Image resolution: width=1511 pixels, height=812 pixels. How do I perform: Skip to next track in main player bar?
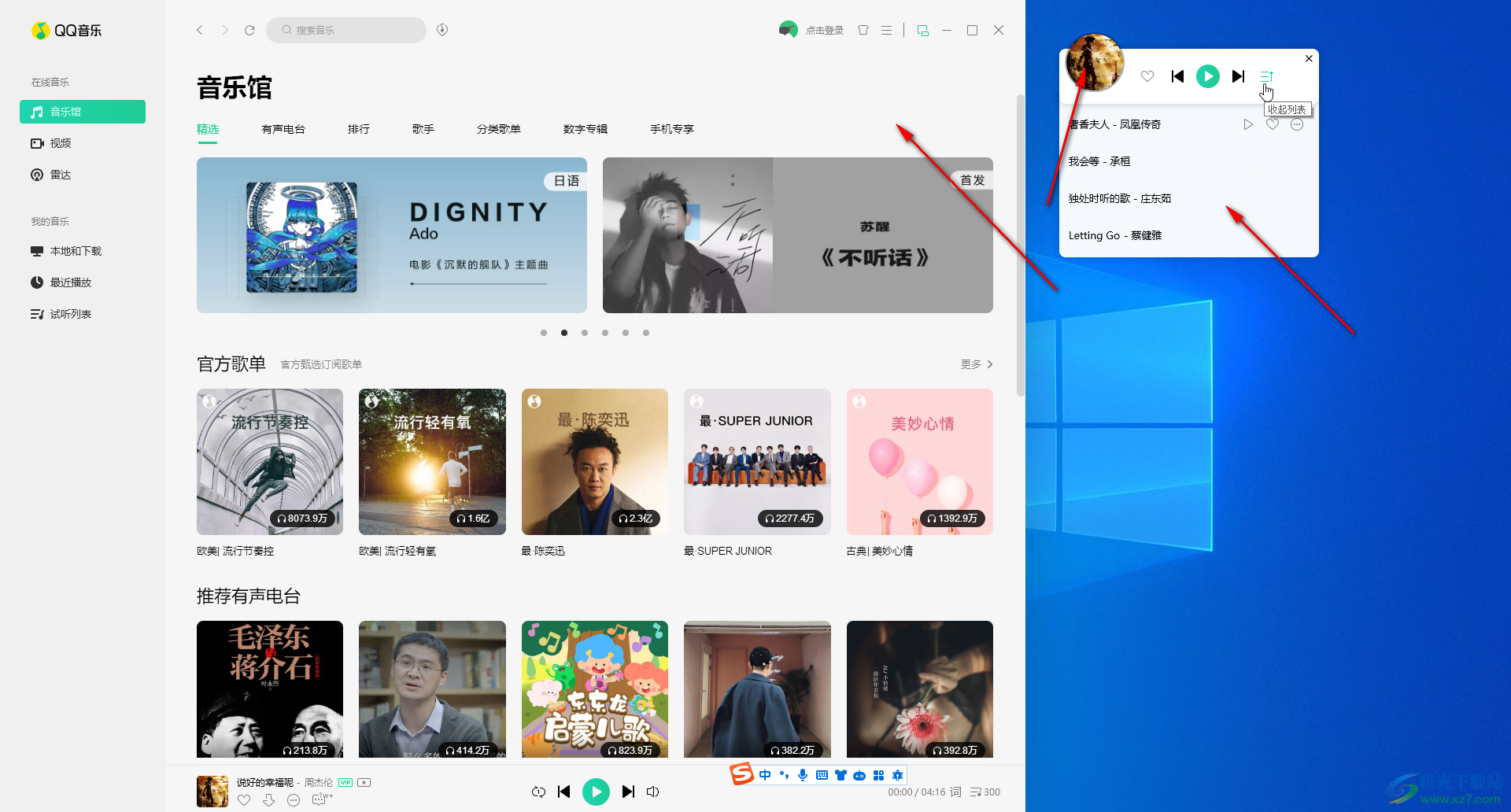[628, 792]
